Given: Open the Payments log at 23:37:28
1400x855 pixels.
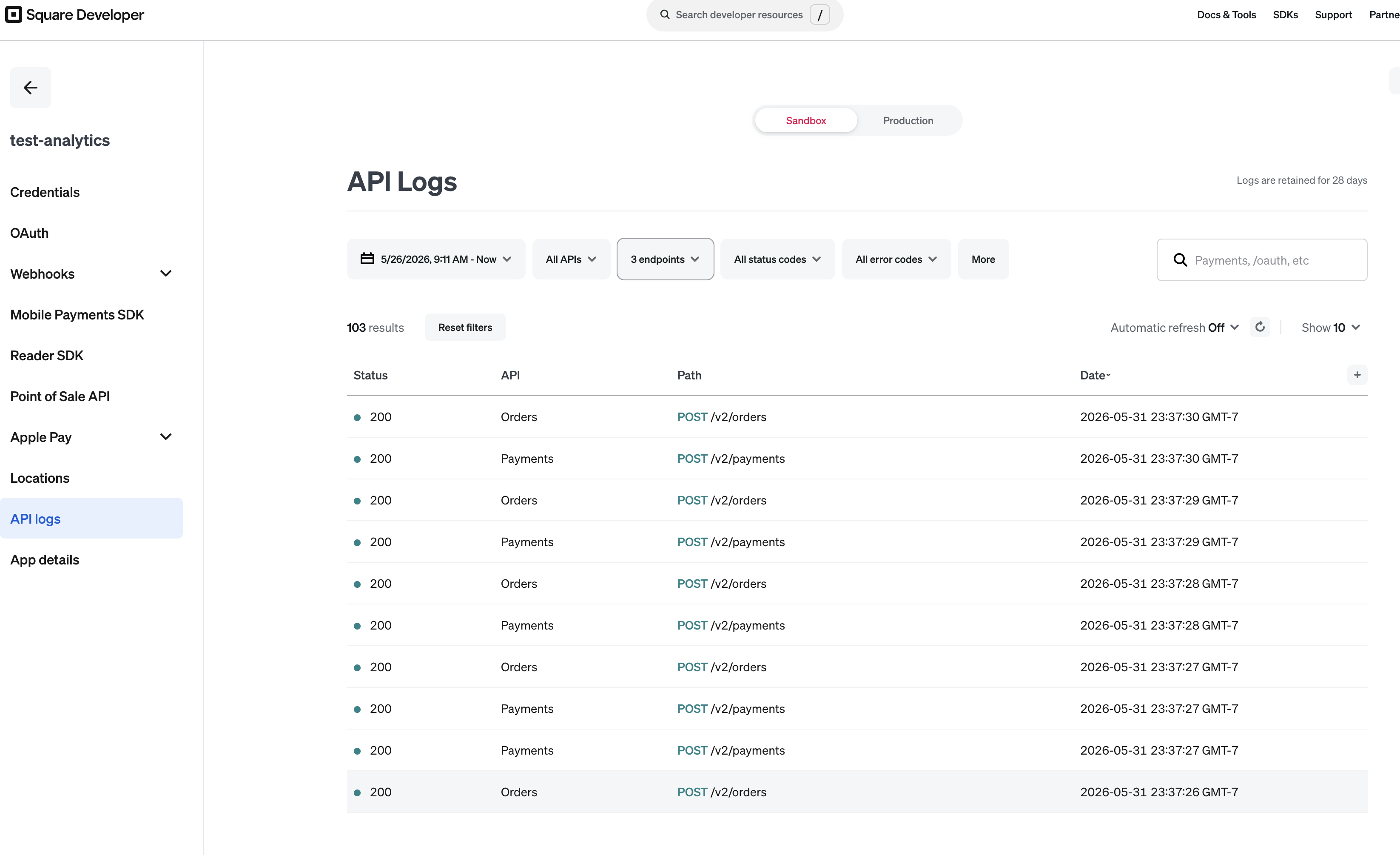Looking at the screenshot, I should pyautogui.click(x=857, y=625).
